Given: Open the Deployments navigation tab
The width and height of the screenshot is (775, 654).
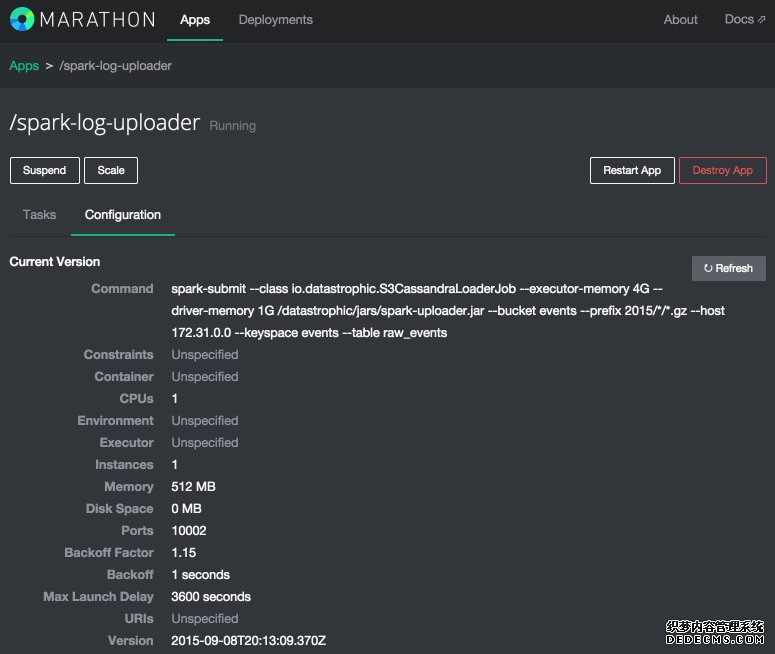Looking at the screenshot, I should (275, 19).
